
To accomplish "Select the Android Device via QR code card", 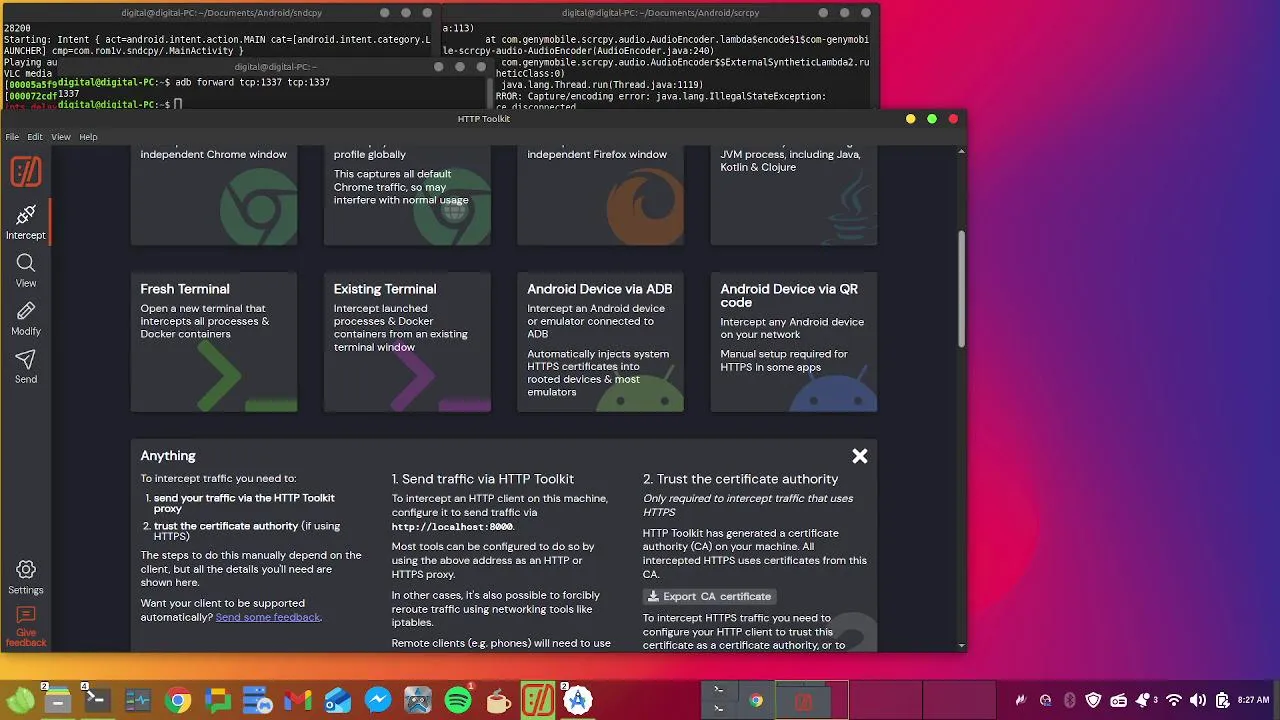I will coord(794,342).
